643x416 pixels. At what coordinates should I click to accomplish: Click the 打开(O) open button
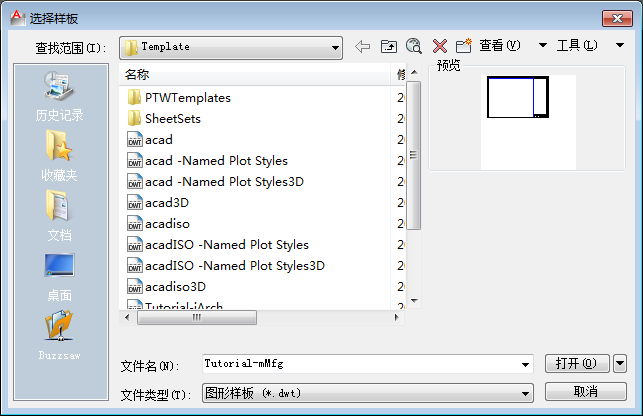click(x=577, y=363)
